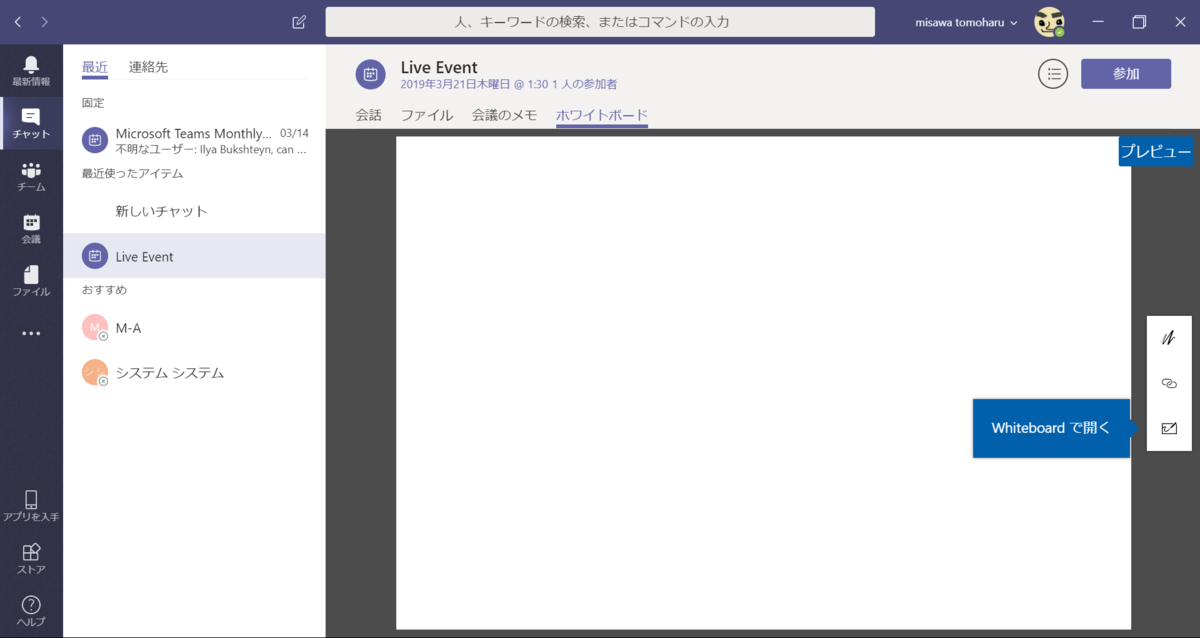Click the user profile avatar picture
Screen dimensions: 1200x638
pos(1049,22)
